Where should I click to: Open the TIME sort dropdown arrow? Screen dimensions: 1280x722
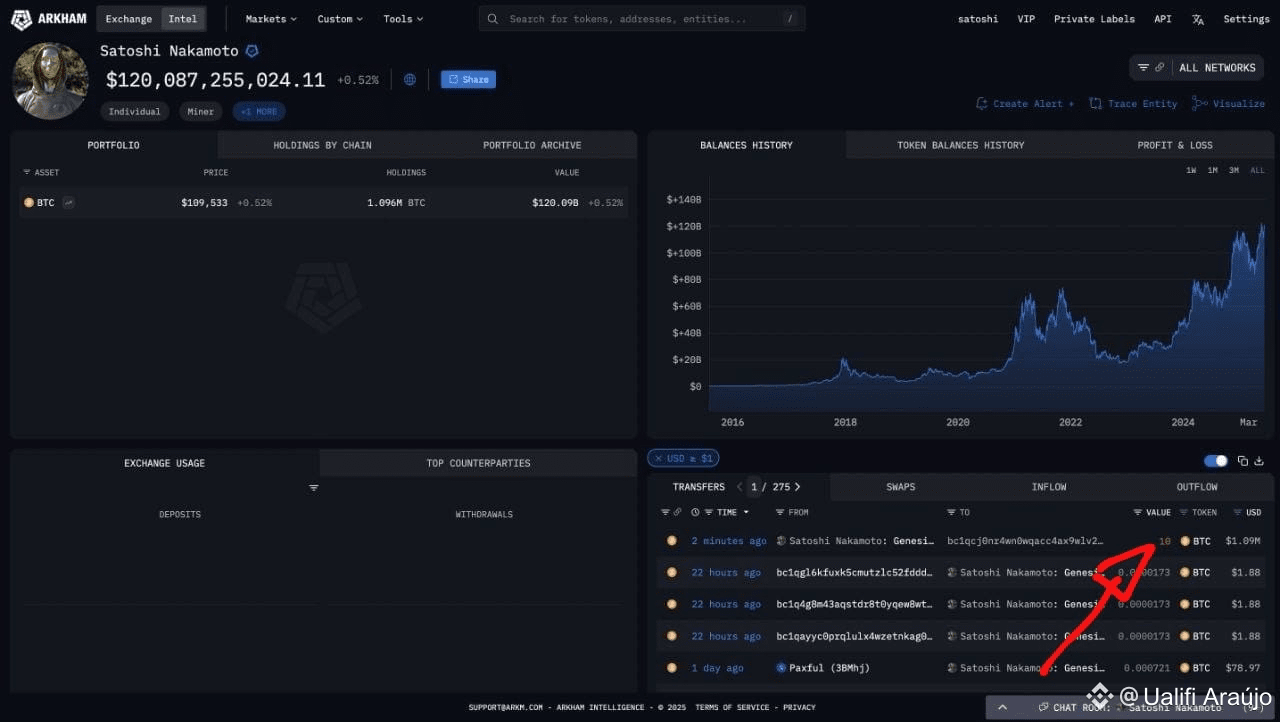click(746, 513)
